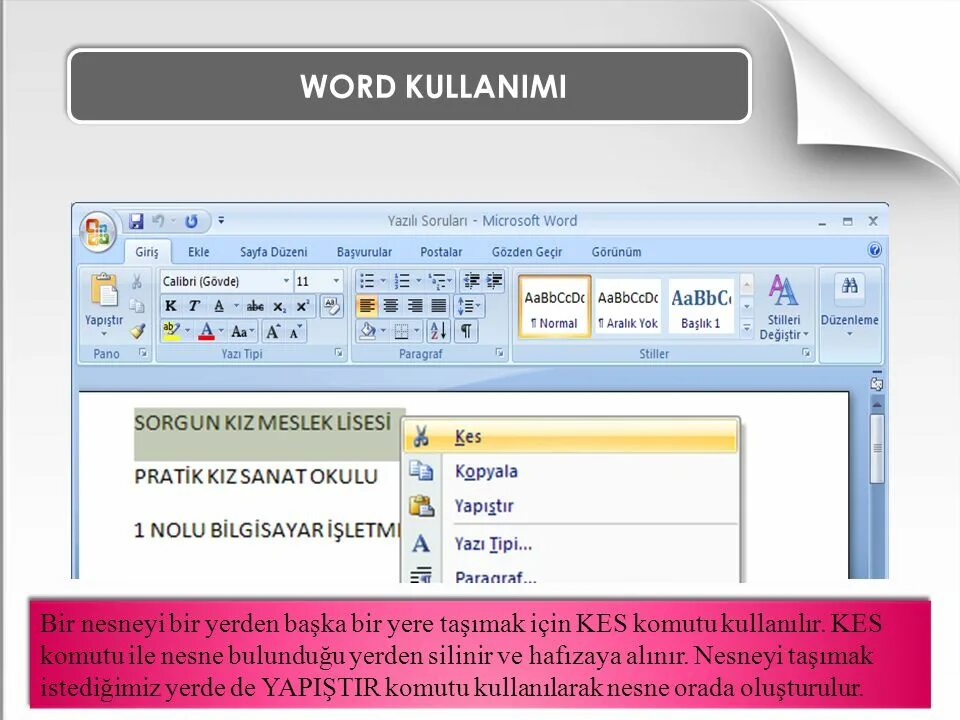Toggle italic (T) formatting

point(194,306)
